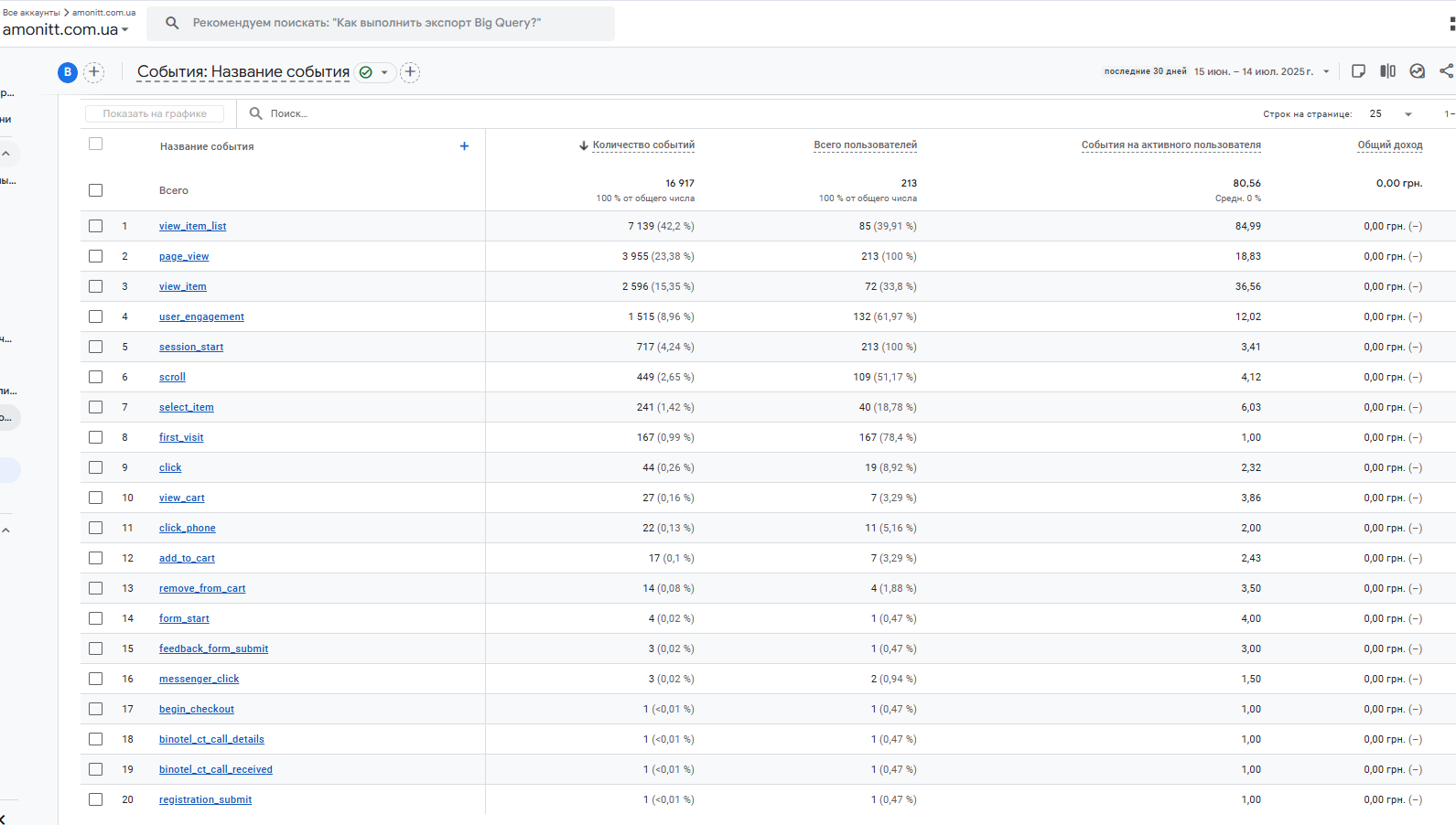Open the page_view event link

tap(184, 256)
